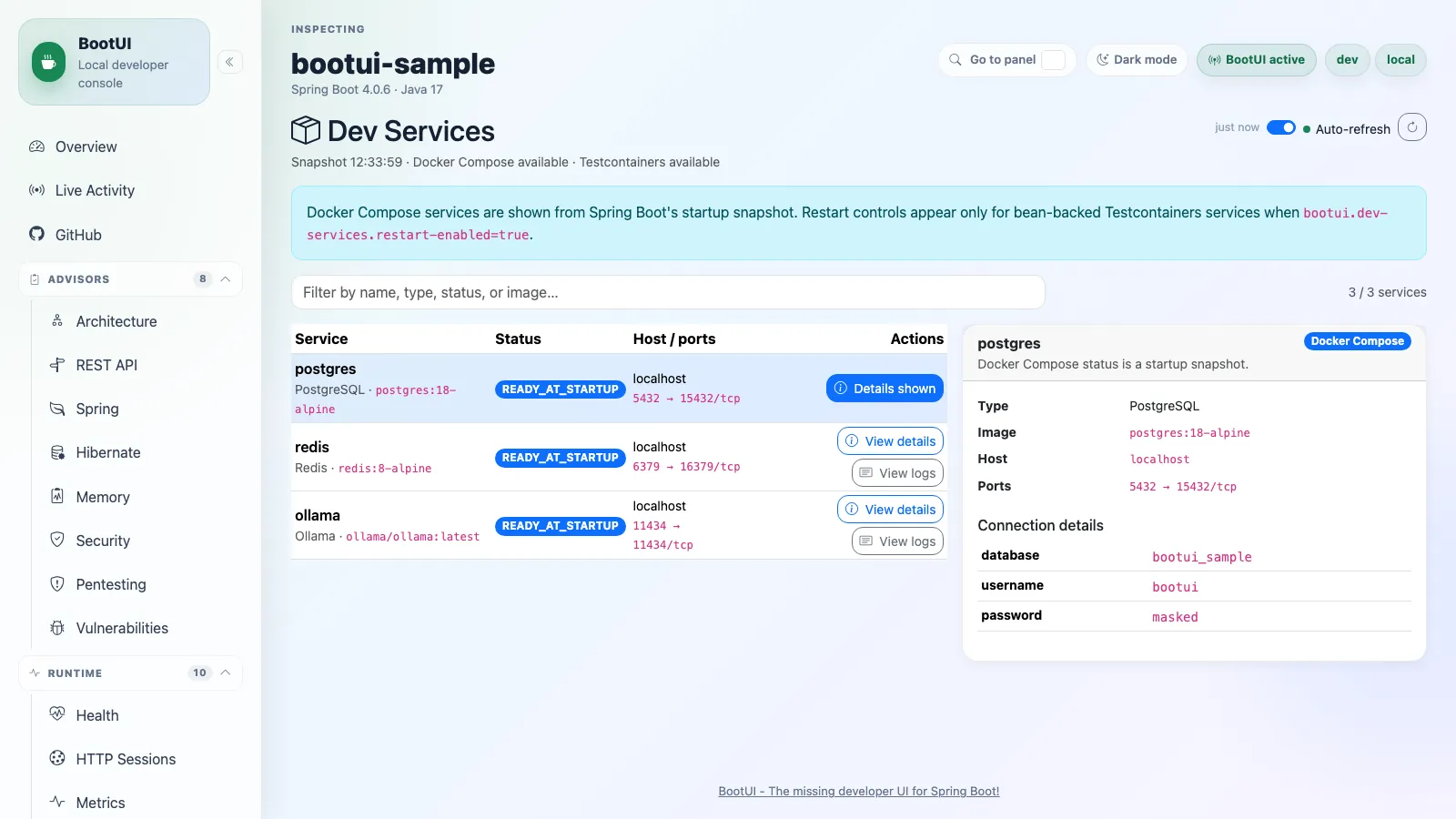1456x819 pixels.
Task: Click the Architecture diagram icon
Action: coord(57,321)
